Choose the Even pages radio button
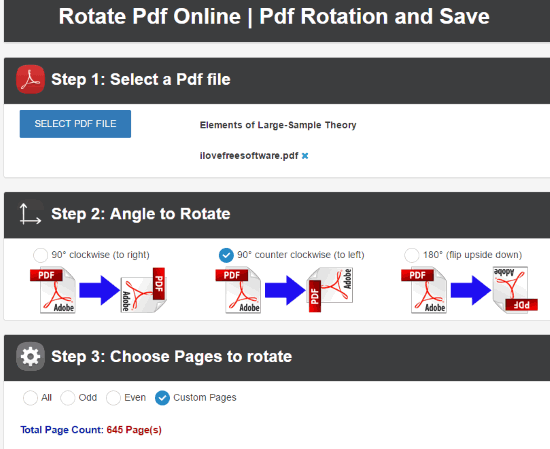Viewport: 550px width, 449px height. click(x=113, y=398)
